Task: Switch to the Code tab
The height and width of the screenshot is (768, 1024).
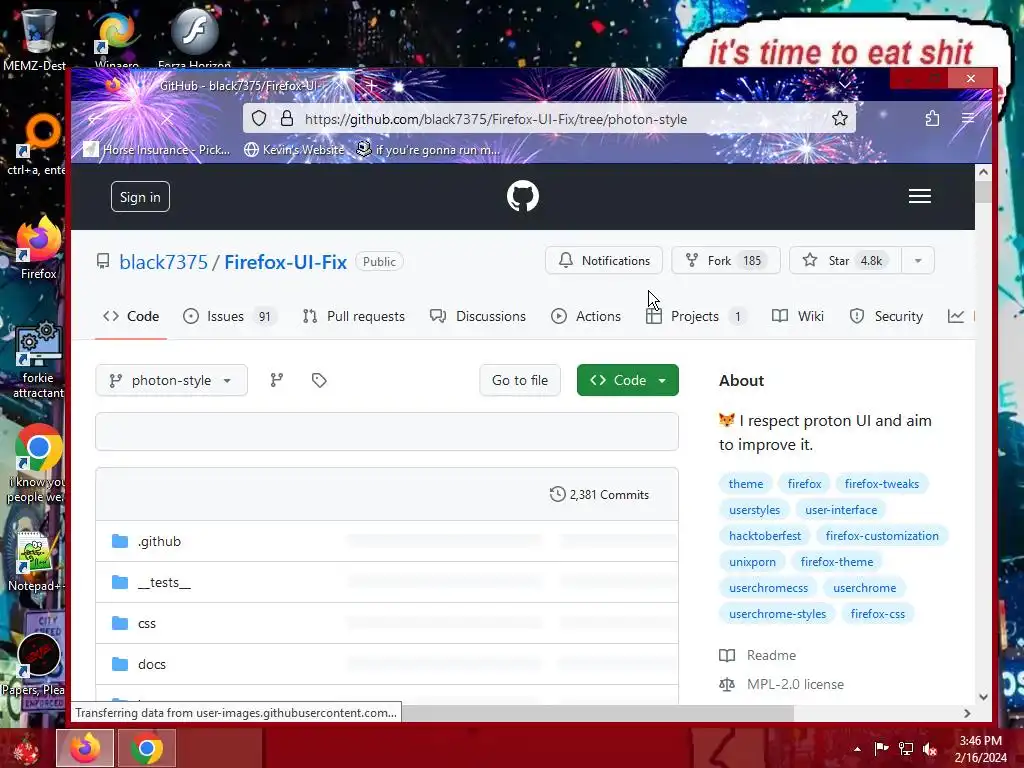Action: click(131, 316)
